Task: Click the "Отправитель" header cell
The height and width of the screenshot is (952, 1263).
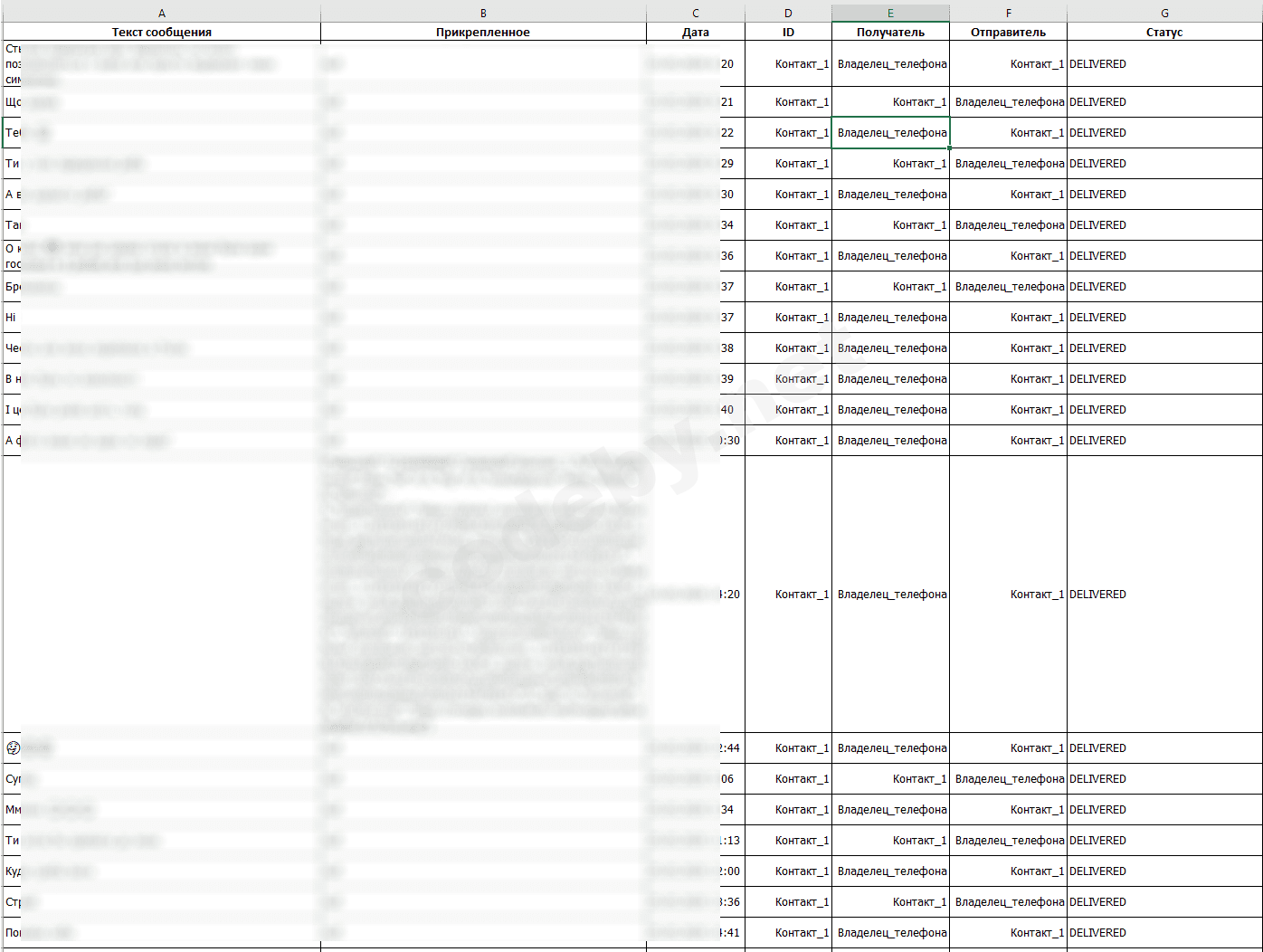Action: tap(1008, 32)
